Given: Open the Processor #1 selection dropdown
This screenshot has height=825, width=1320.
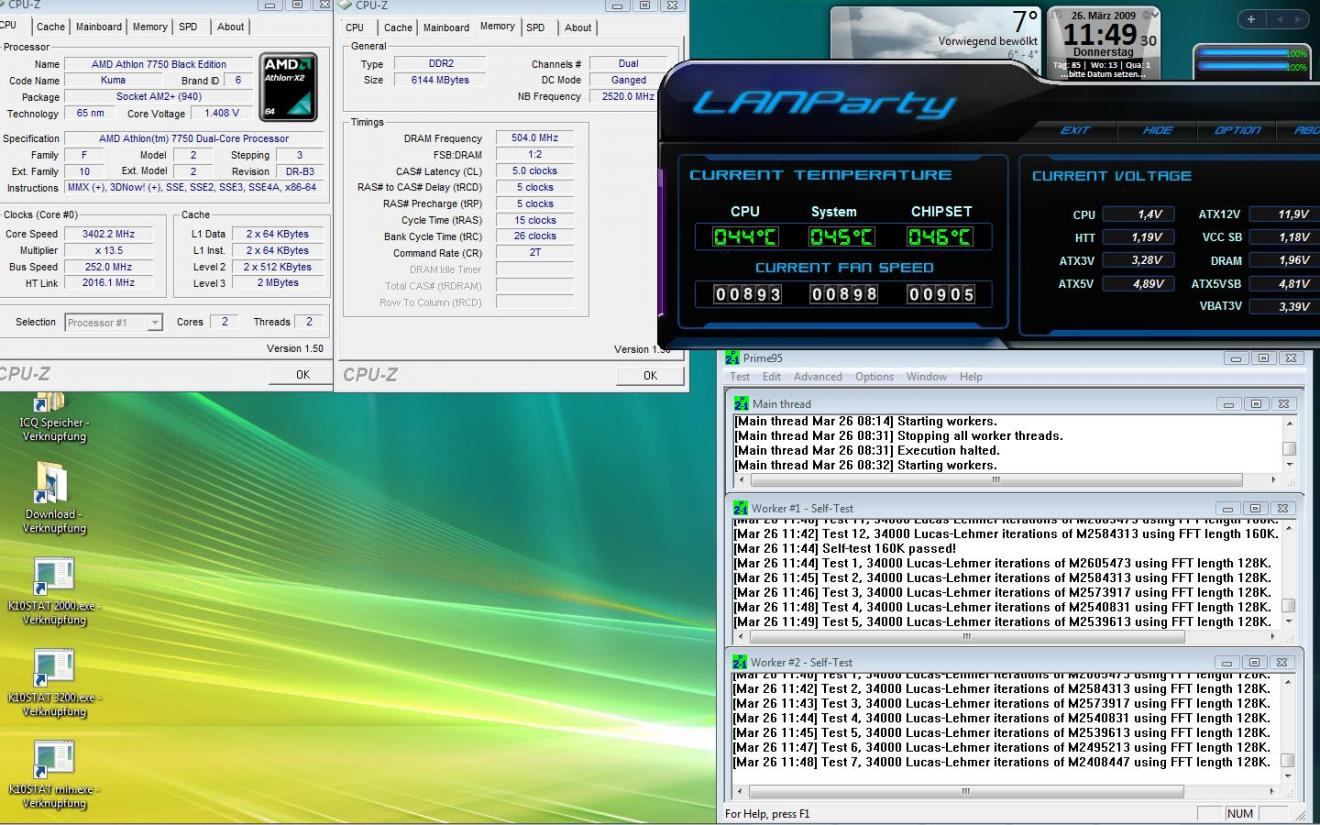Looking at the screenshot, I should [x=154, y=322].
